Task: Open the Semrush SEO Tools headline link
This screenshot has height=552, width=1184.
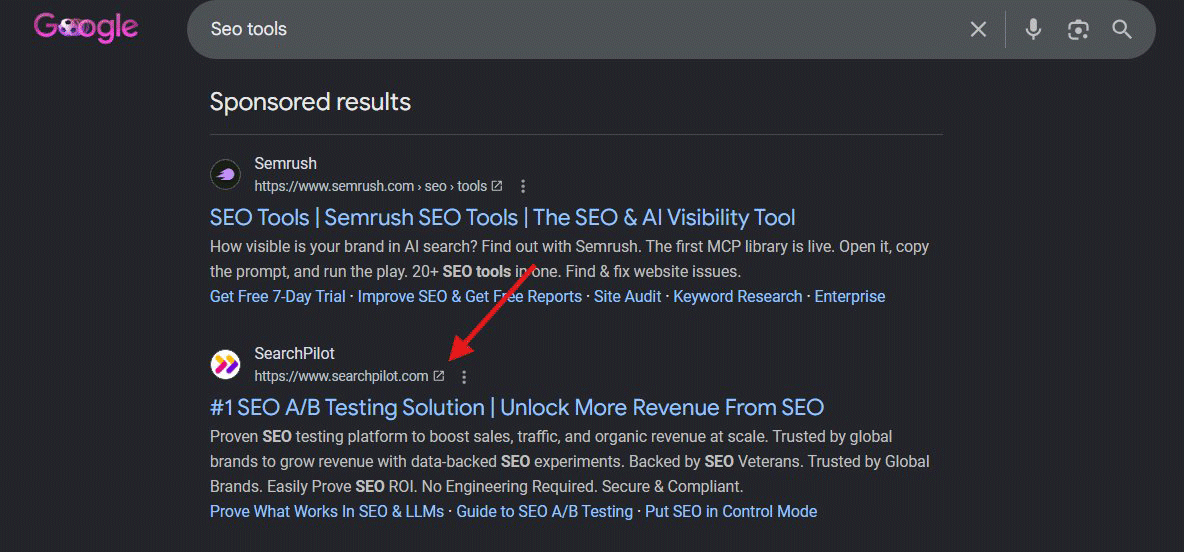Action: 502,218
